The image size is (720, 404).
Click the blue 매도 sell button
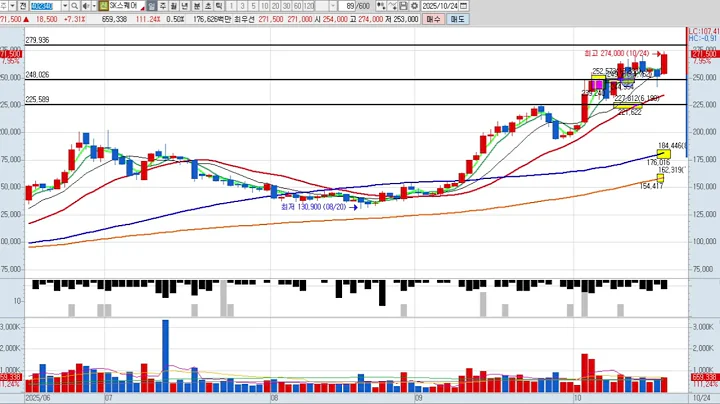pyautogui.click(x=457, y=19)
